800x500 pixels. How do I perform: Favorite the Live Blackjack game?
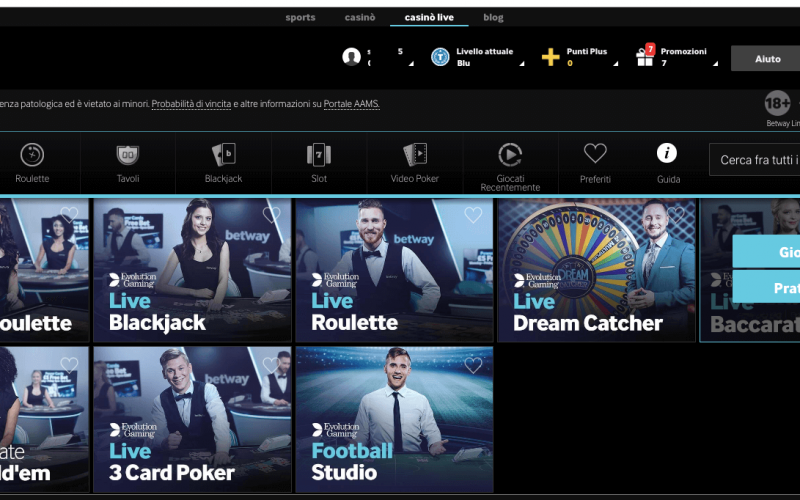coord(271,215)
